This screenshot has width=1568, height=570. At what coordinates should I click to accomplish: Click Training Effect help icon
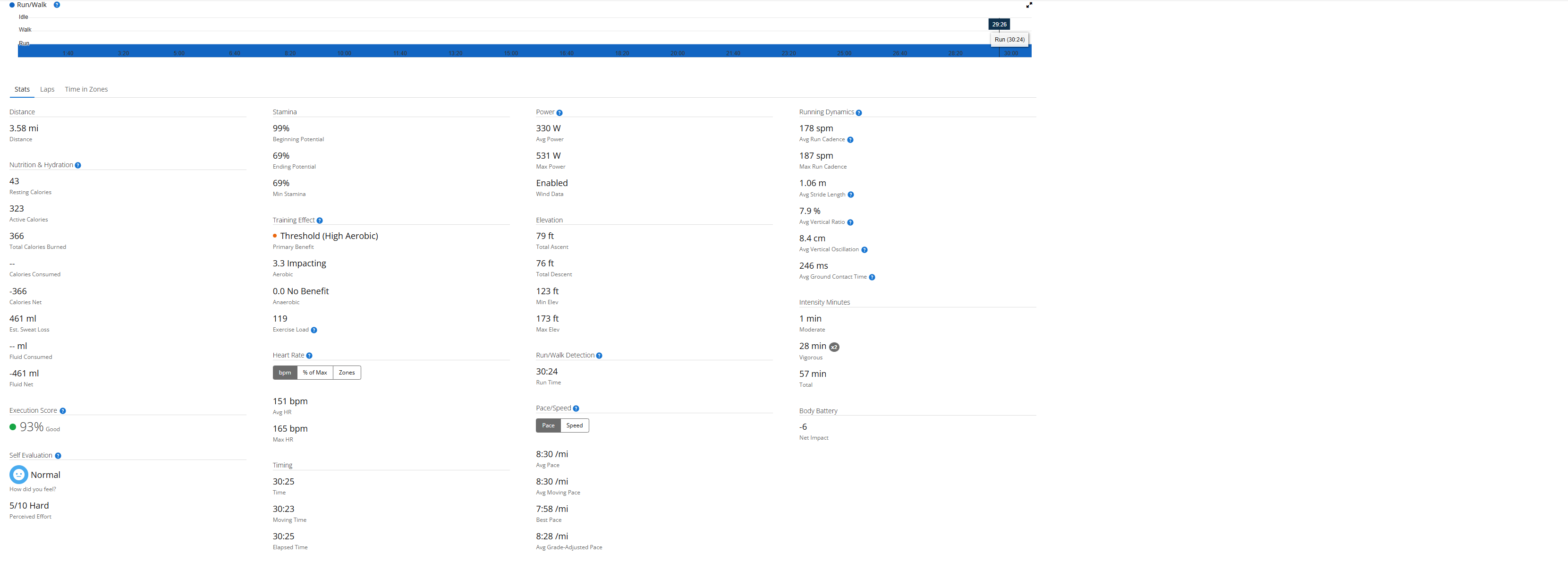coord(320,221)
